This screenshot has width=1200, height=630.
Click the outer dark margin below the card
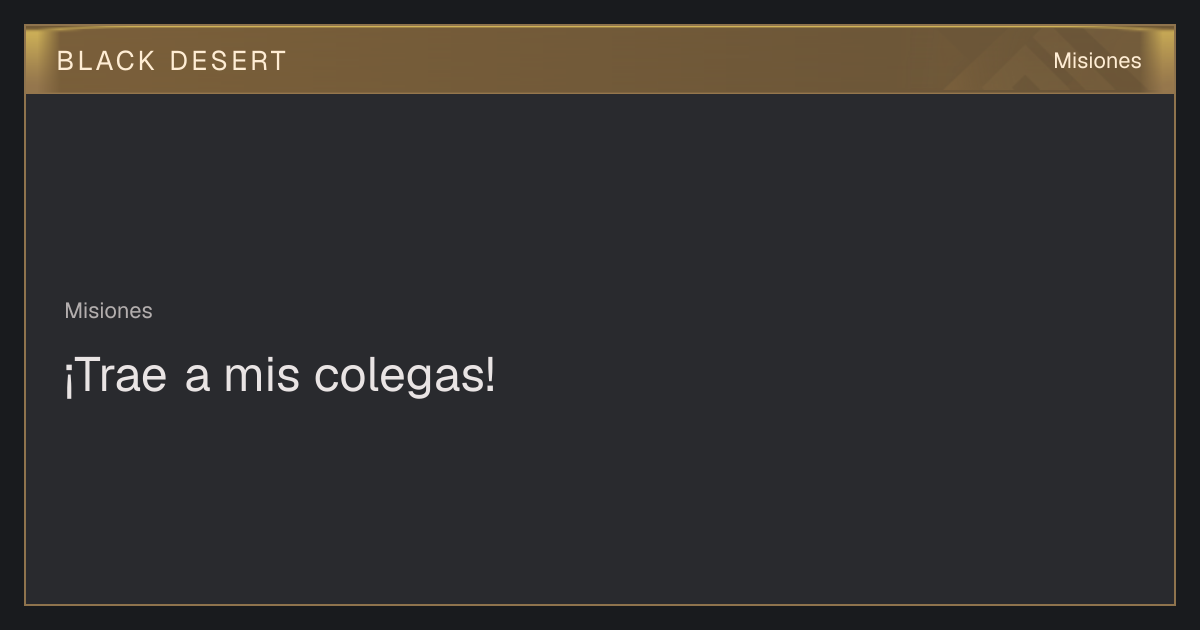pyautogui.click(x=600, y=618)
